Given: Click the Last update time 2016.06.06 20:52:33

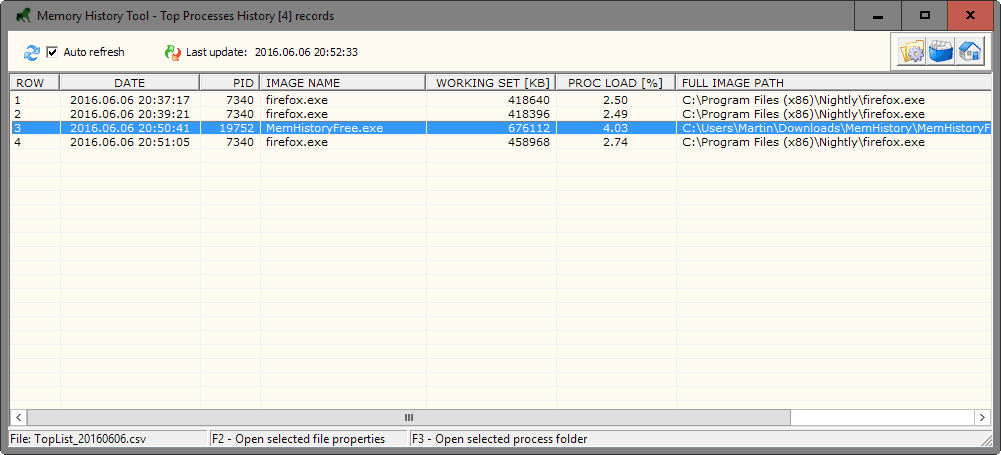Looking at the screenshot, I should pos(306,52).
